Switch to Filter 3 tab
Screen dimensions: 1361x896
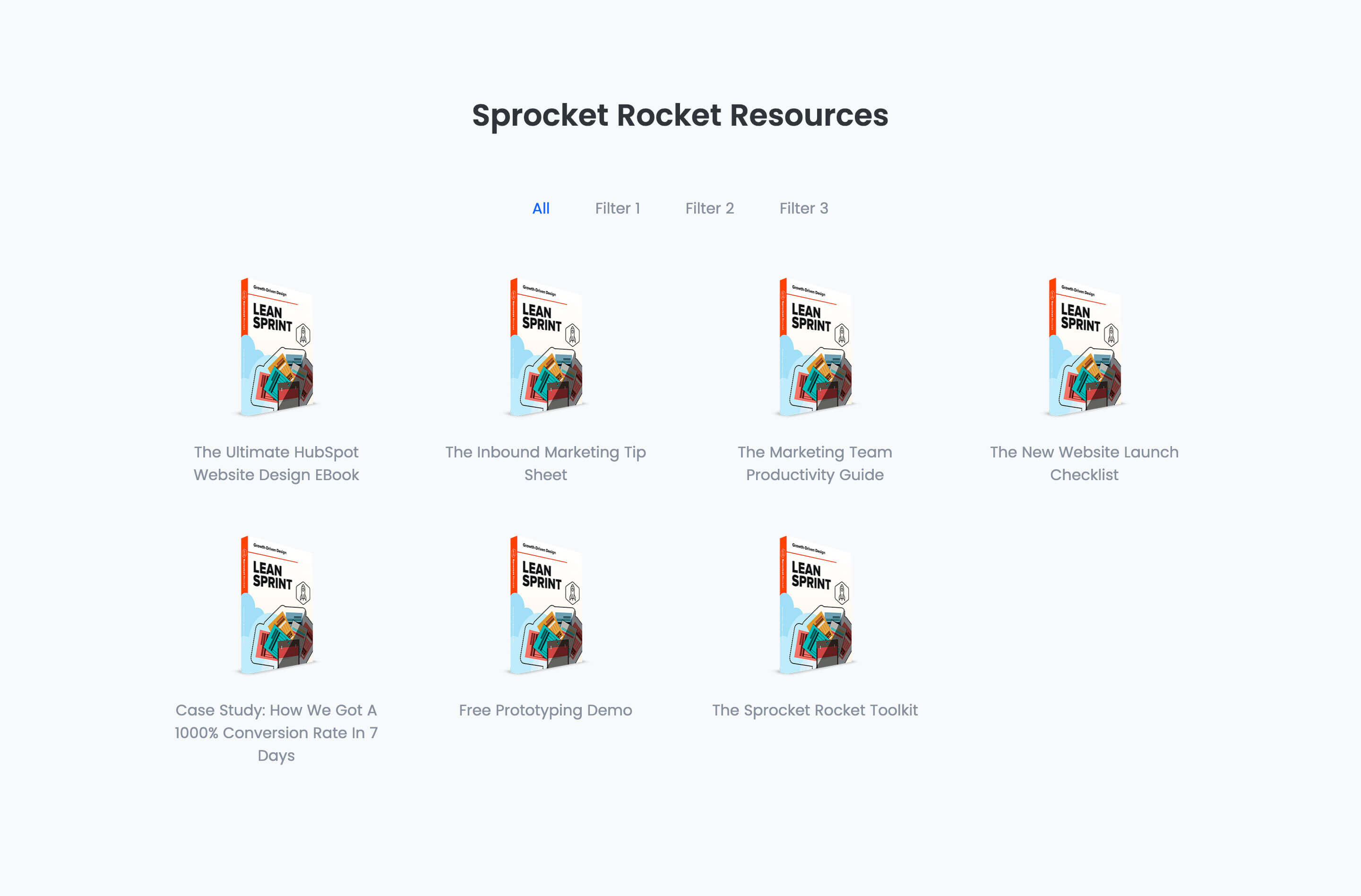tap(803, 208)
